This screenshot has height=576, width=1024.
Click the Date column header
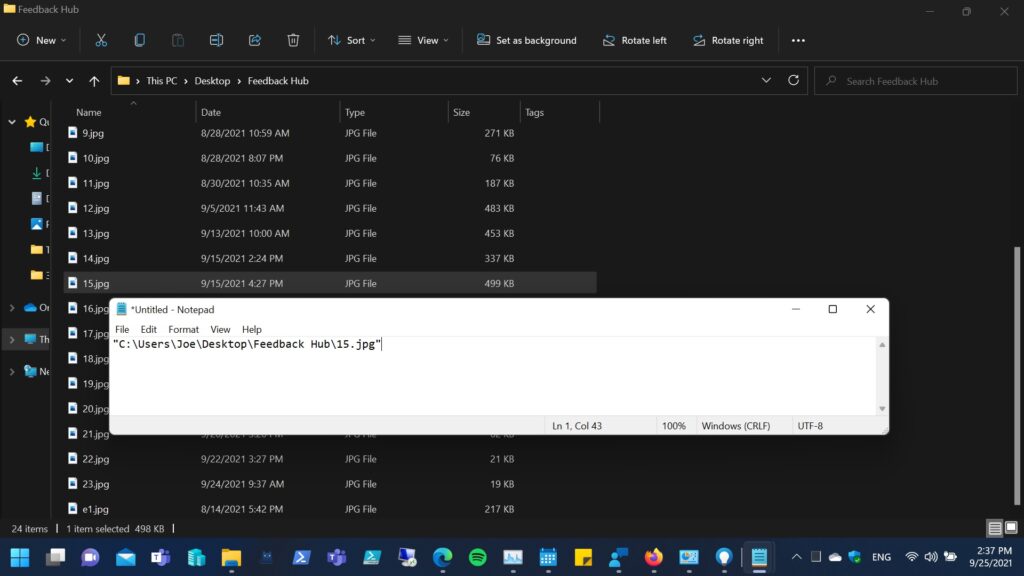[211, 112]
